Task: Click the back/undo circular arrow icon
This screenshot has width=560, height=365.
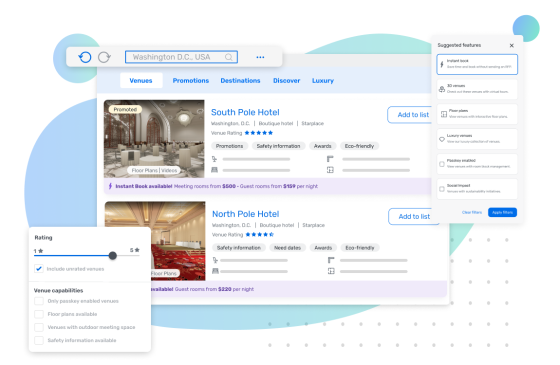Action: [85, 57]
